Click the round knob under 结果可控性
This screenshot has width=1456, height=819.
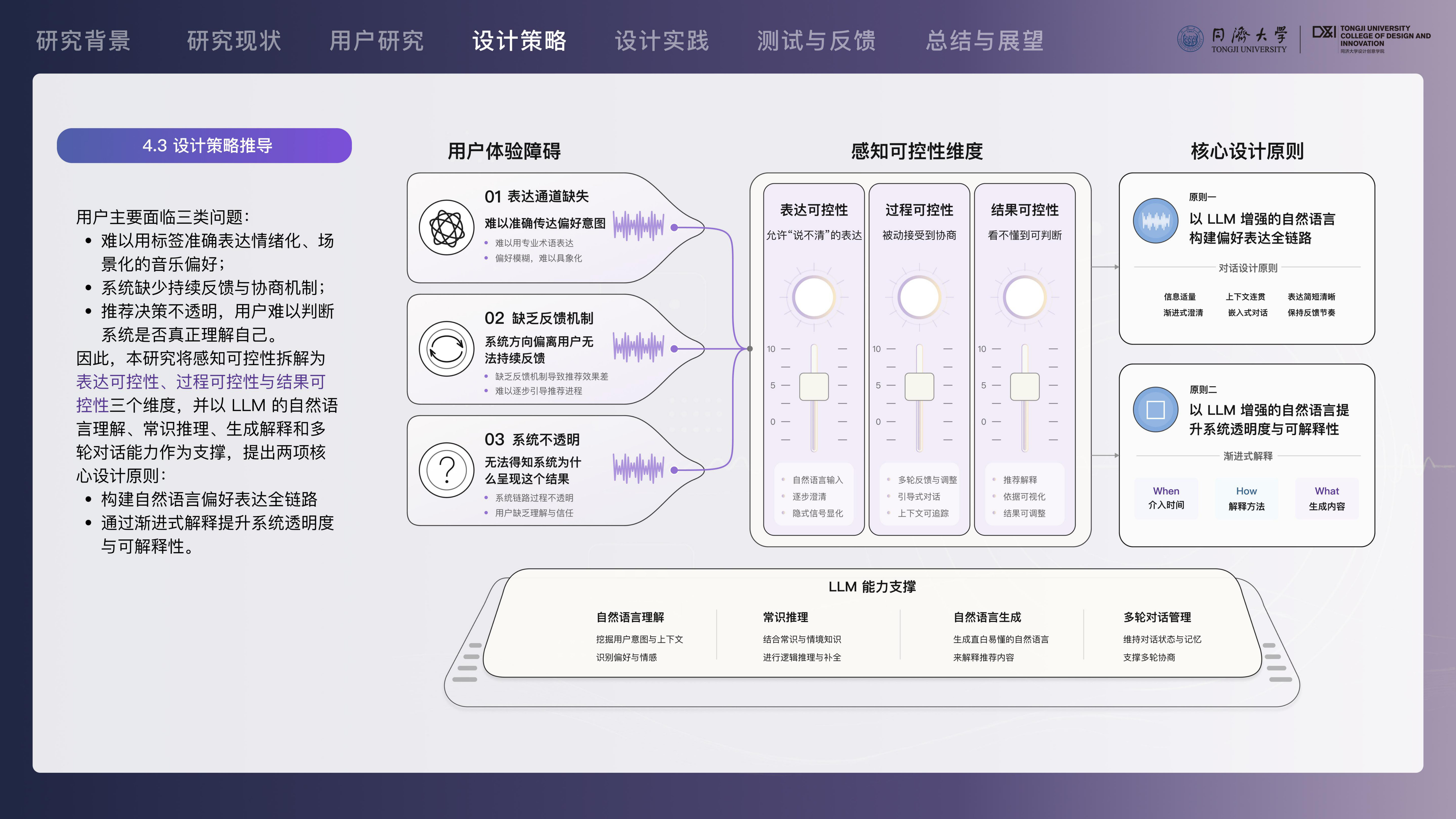[x=1025, y=297]
